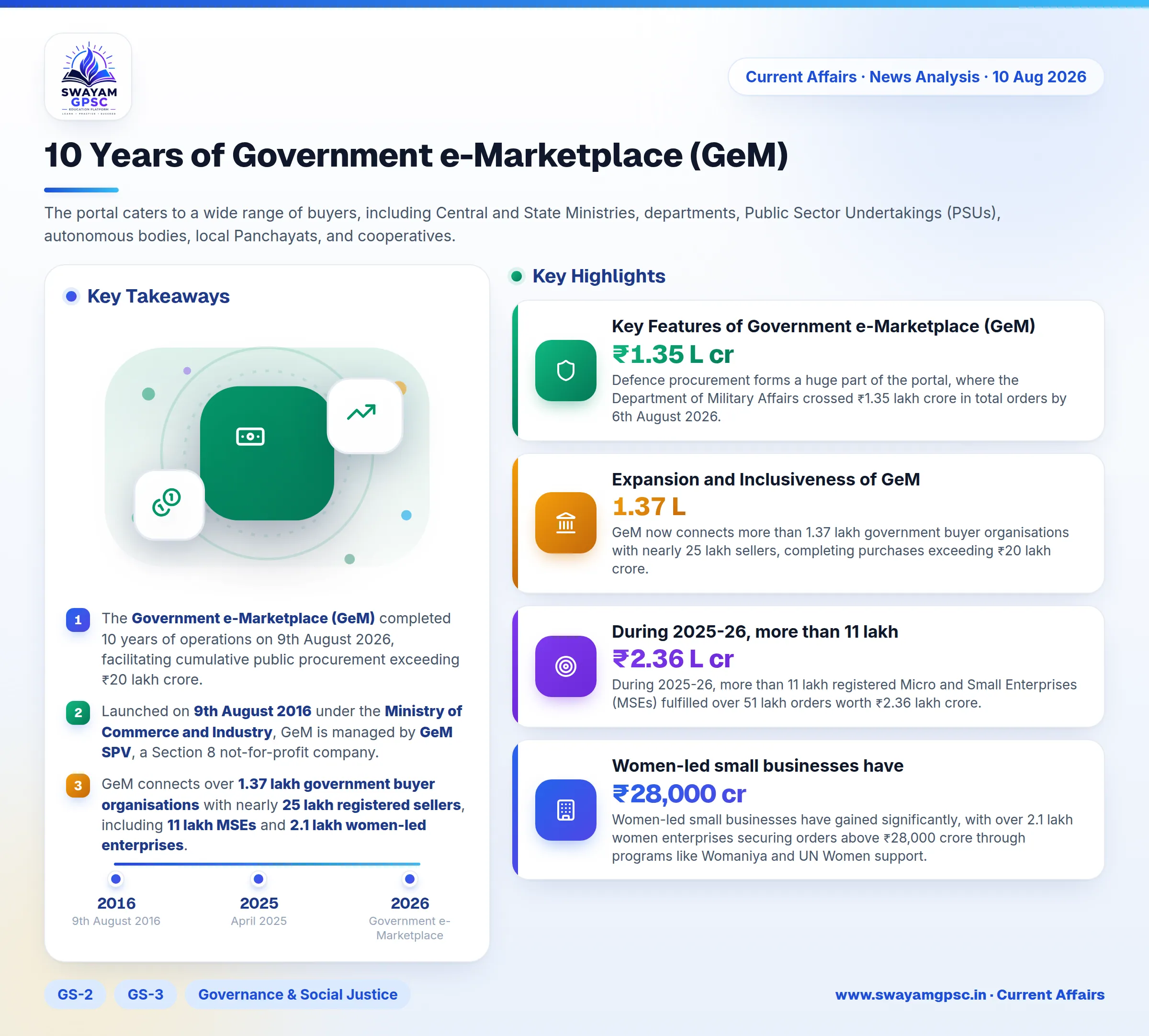Click the 2025 year label

pyautogui.click(x=259, y=903)
